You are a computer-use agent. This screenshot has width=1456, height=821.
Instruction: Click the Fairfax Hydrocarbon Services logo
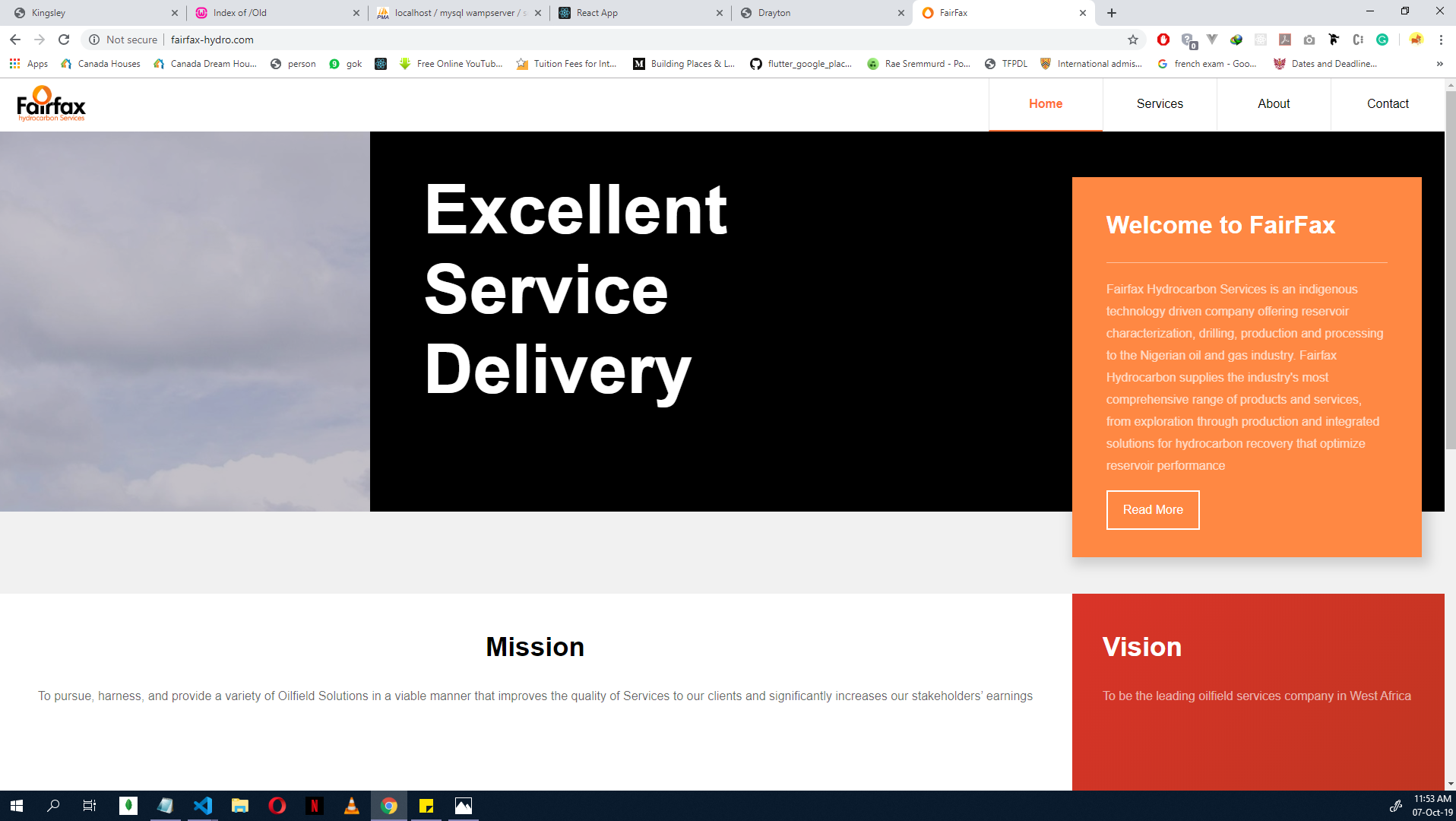tap(51, 103)
